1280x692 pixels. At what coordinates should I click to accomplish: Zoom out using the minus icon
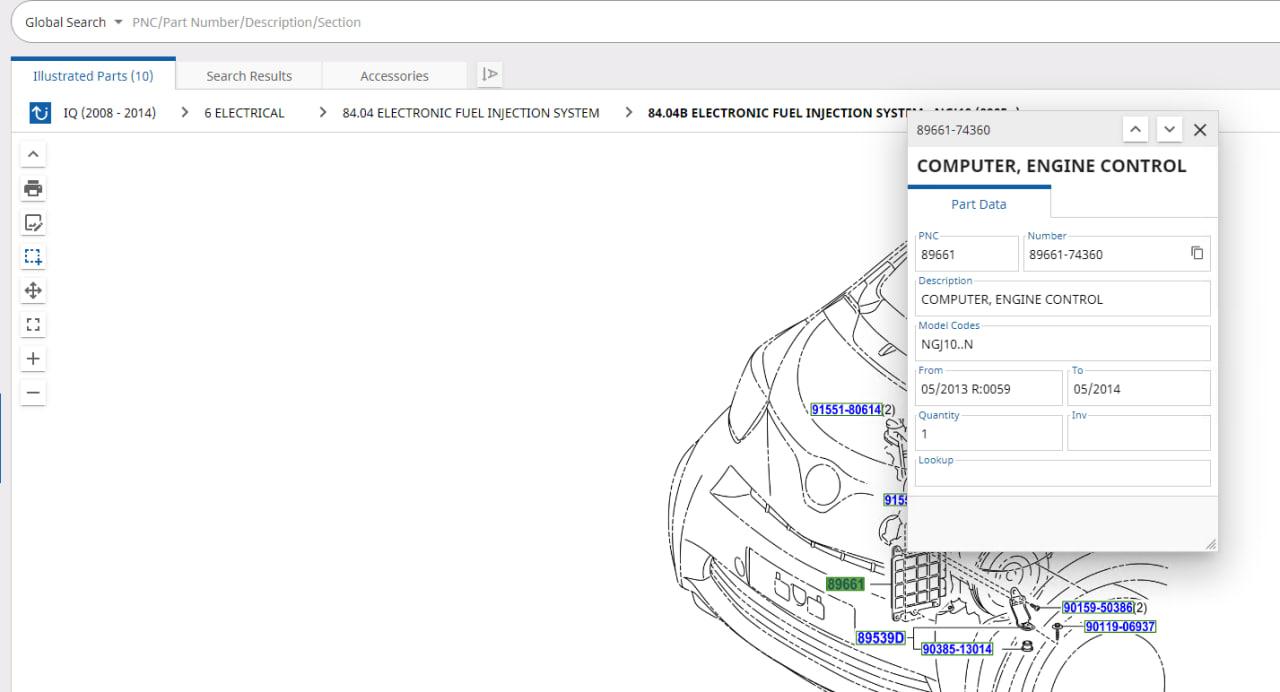coord(33,393)
